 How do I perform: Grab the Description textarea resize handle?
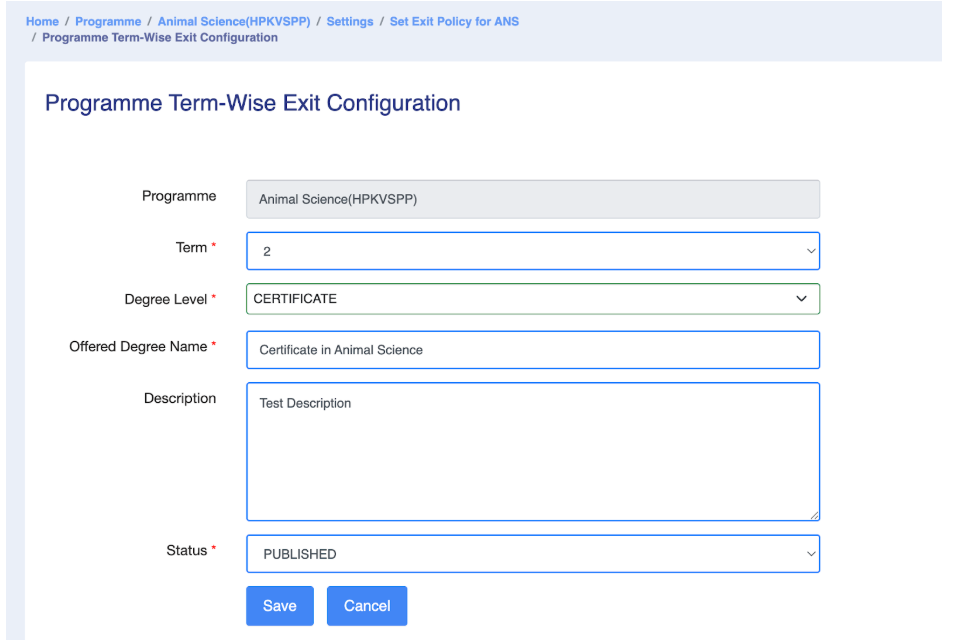point(814,515)
